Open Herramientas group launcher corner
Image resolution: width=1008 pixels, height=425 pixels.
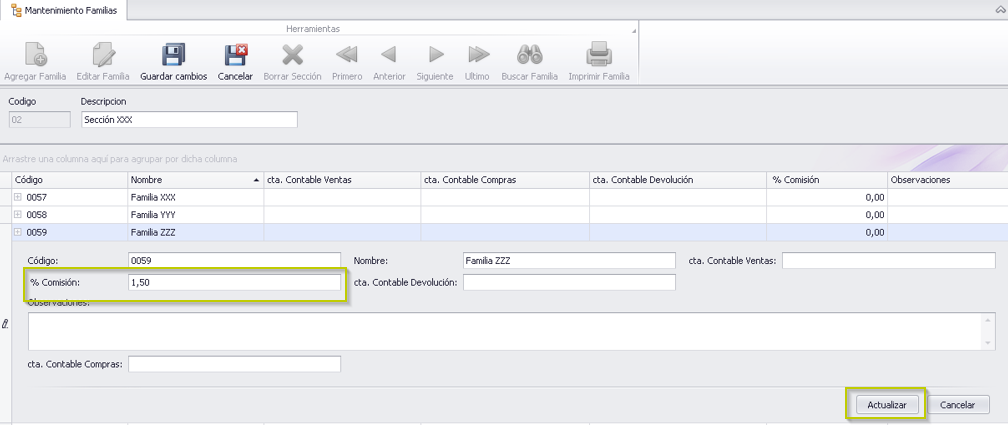point(634,30)
